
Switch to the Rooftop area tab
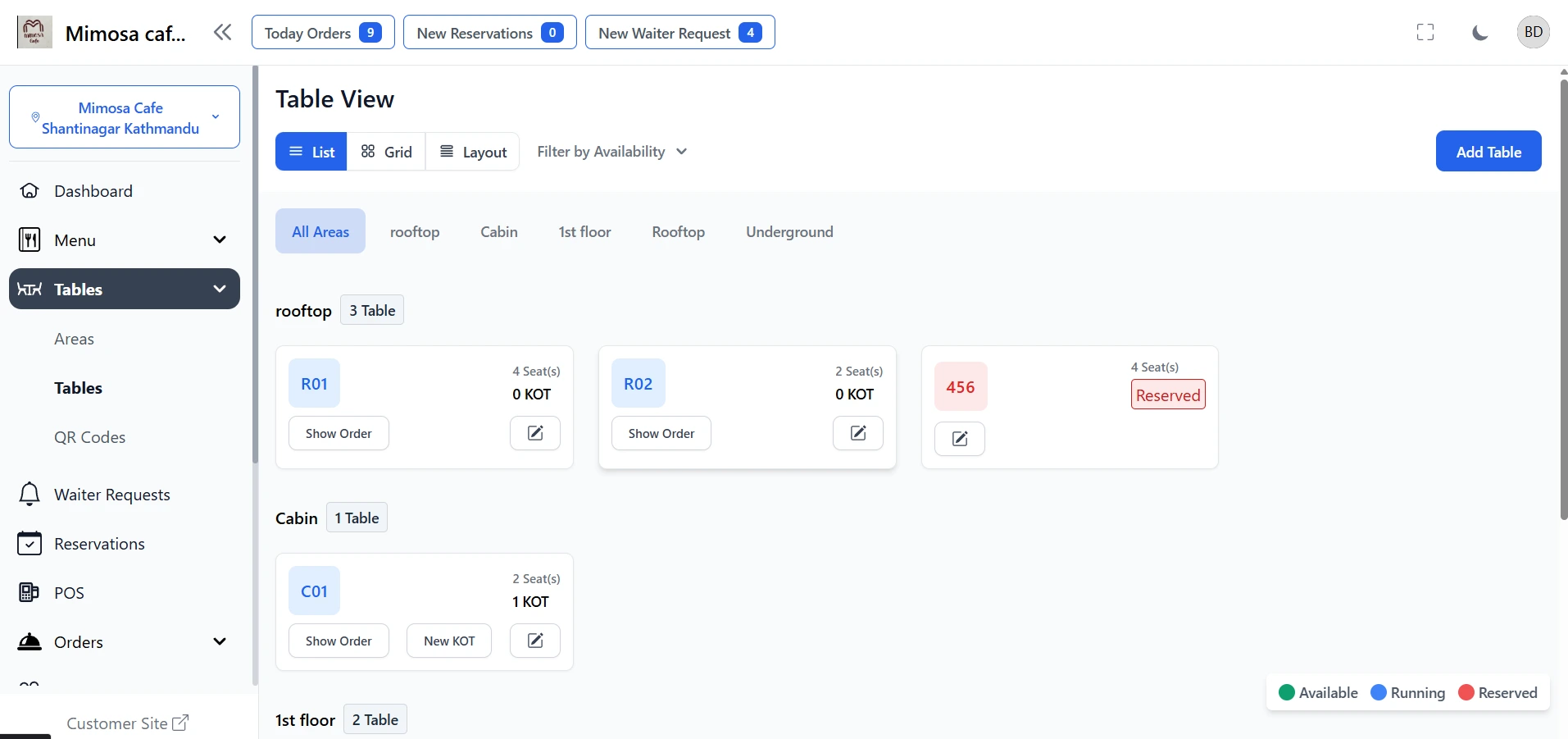pyautogui.click(x=678, y=231)
